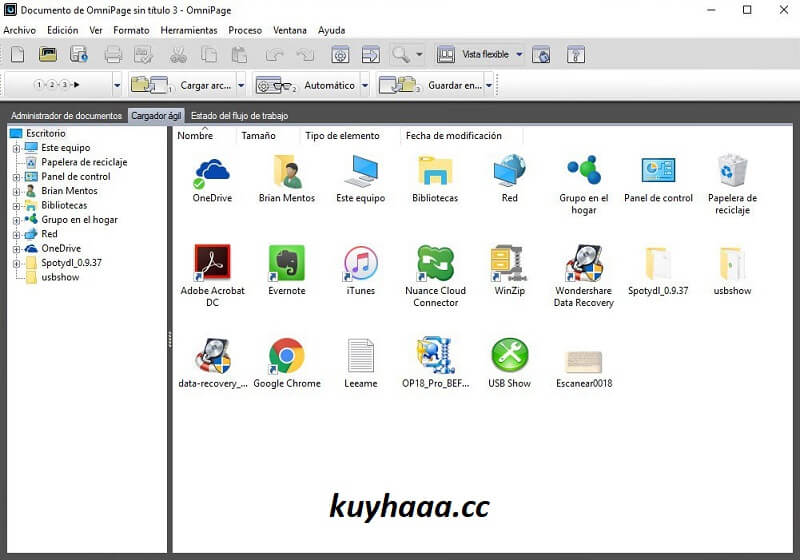Click the Copy toolbar icon

coord(209,55)
